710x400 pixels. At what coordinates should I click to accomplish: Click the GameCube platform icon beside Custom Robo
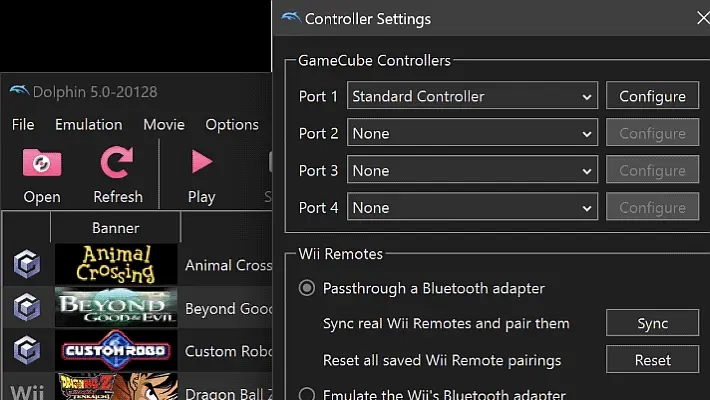pyautogui.click(x=27, y=350)
